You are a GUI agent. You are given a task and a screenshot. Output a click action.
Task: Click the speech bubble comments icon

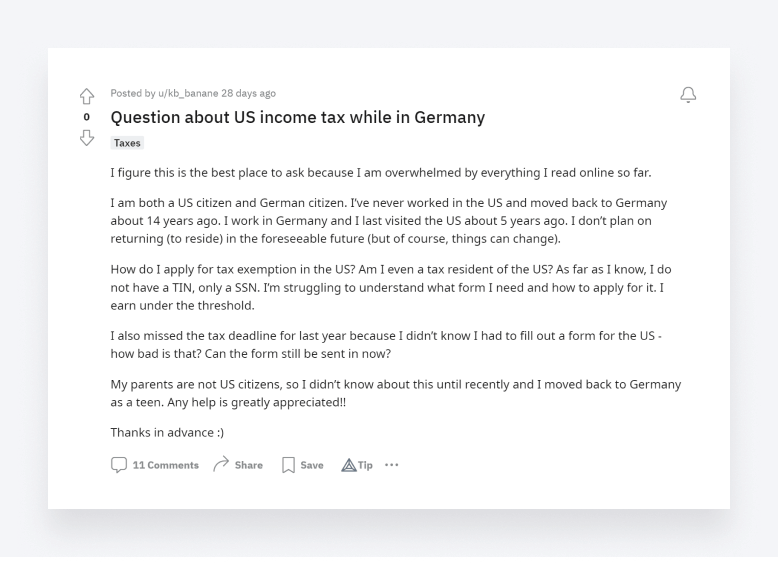tap(119, 465)
